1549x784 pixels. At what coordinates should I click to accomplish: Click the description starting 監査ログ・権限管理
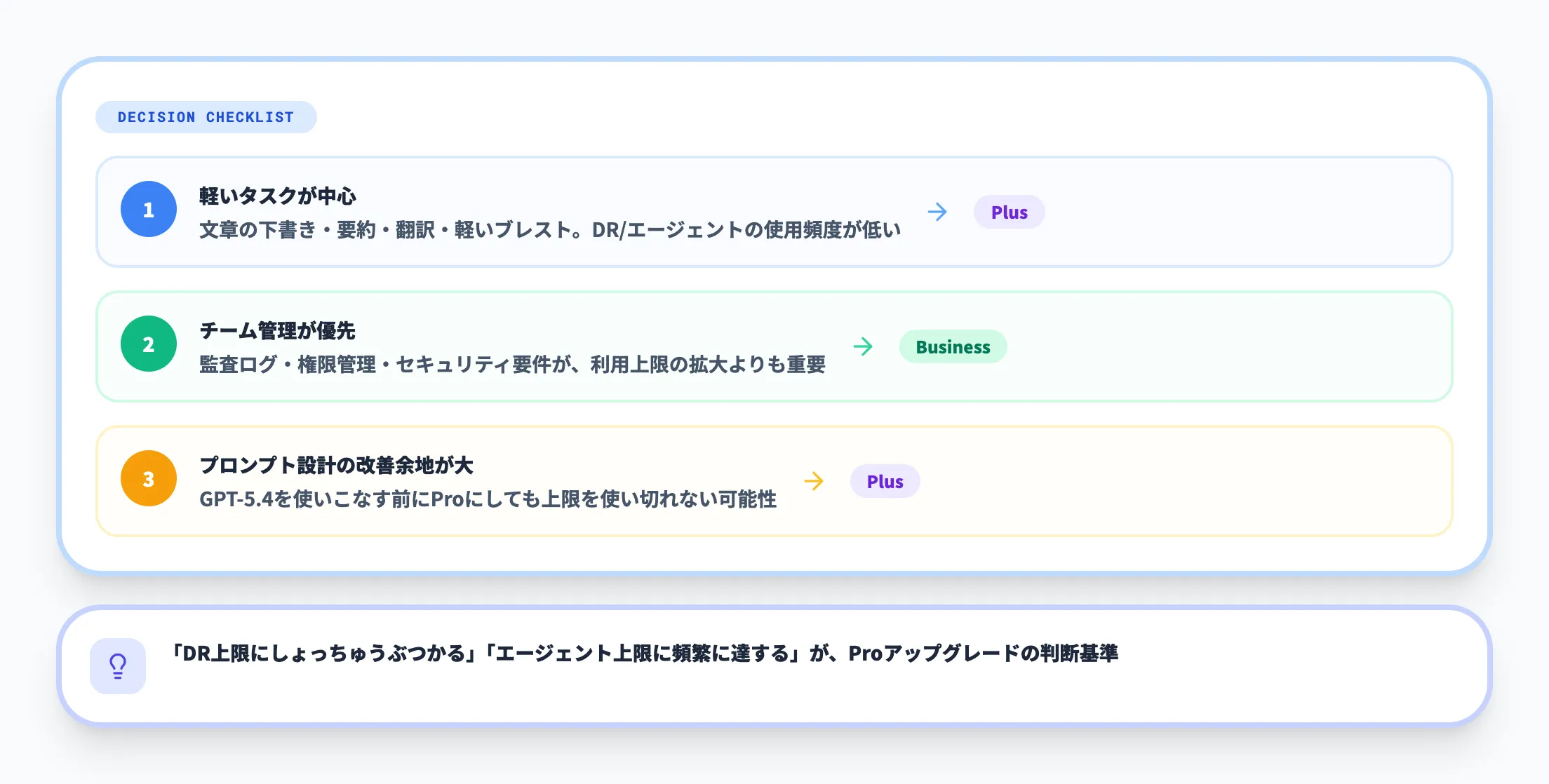pos(512,365)
